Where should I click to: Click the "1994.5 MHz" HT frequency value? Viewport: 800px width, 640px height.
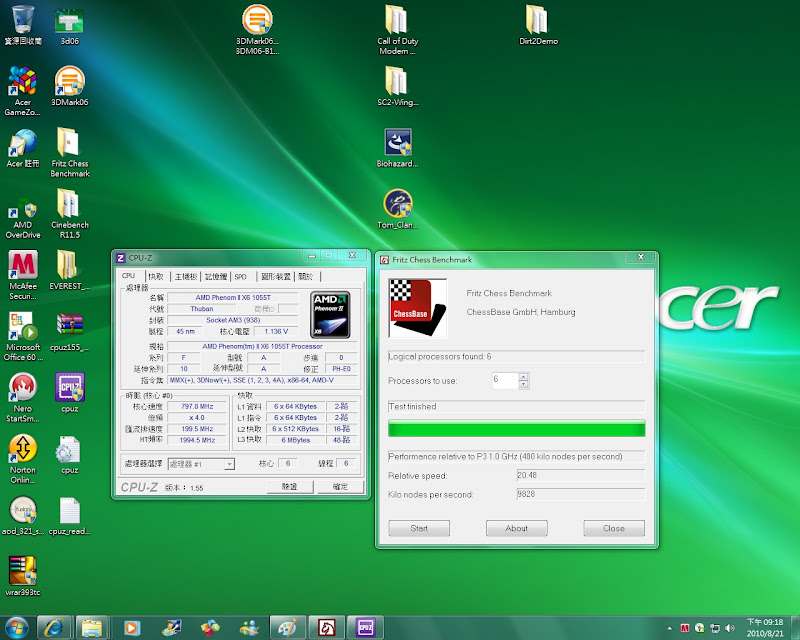click(x=197, y=440)
